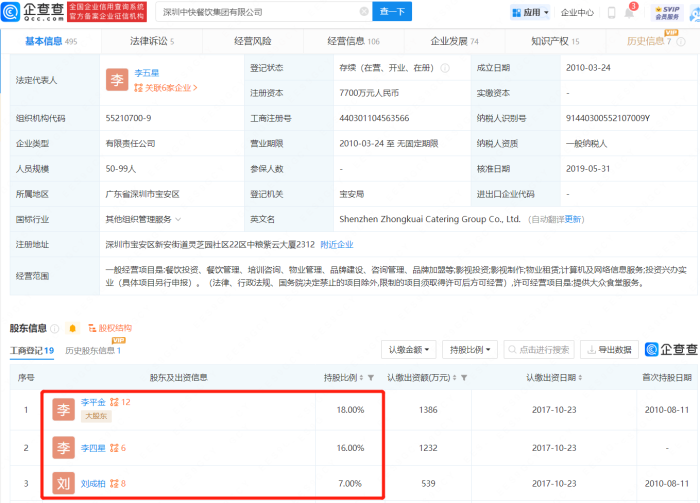Click the 1232 subscribed capital cell
The height and width of the screenshot is (503, 700).
(x=428, y=448)
